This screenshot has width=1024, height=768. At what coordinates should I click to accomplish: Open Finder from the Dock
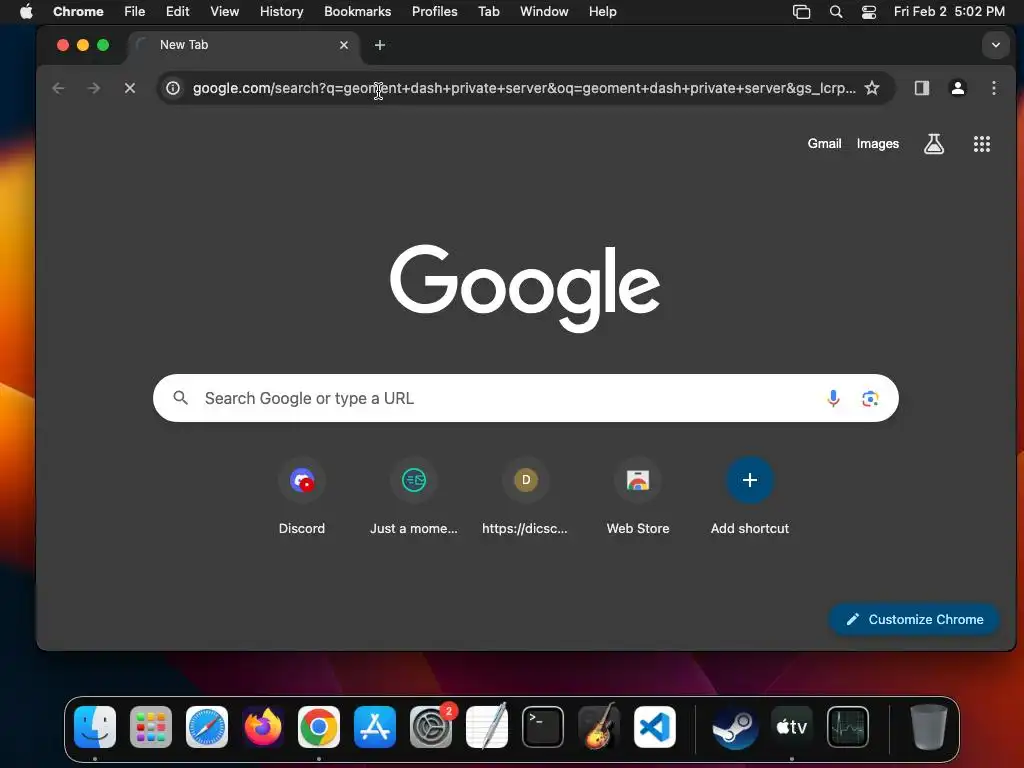tap(95, 727)
